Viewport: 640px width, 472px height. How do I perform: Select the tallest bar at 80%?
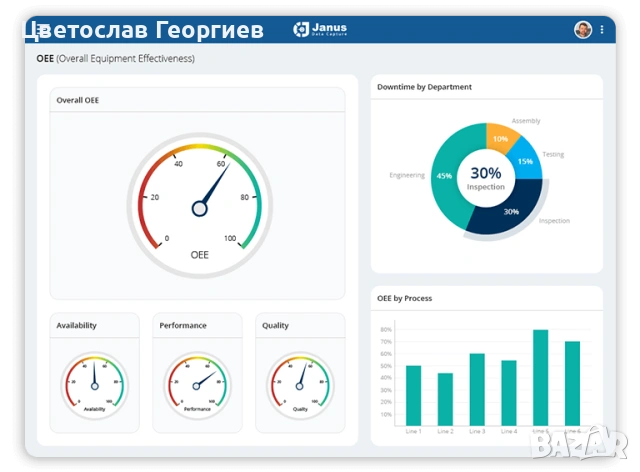click(541, 378)
